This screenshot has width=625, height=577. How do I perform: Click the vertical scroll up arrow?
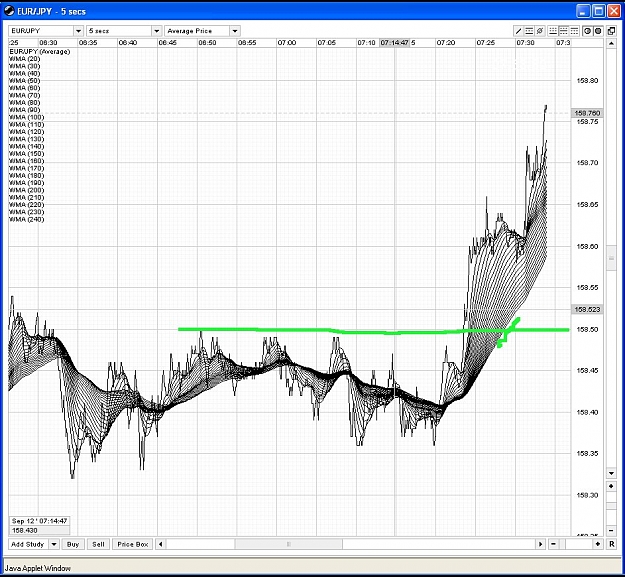(611, 43)
